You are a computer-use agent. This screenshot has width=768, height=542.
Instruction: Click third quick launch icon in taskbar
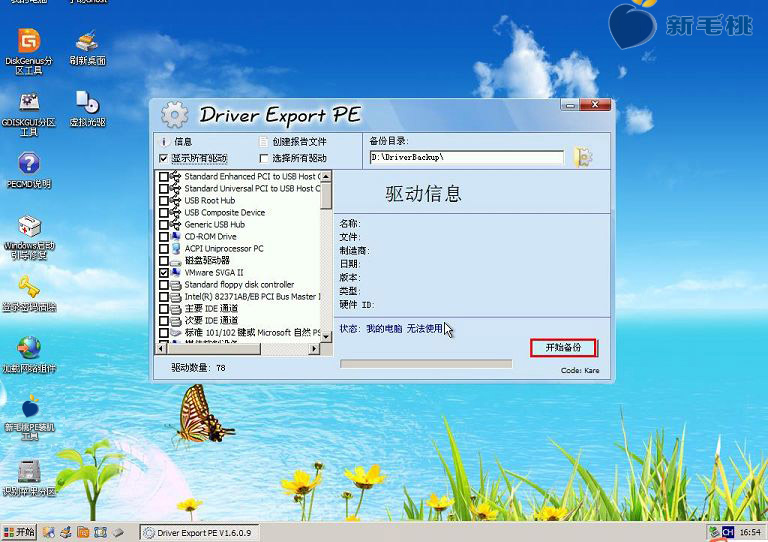pos(83,532)
